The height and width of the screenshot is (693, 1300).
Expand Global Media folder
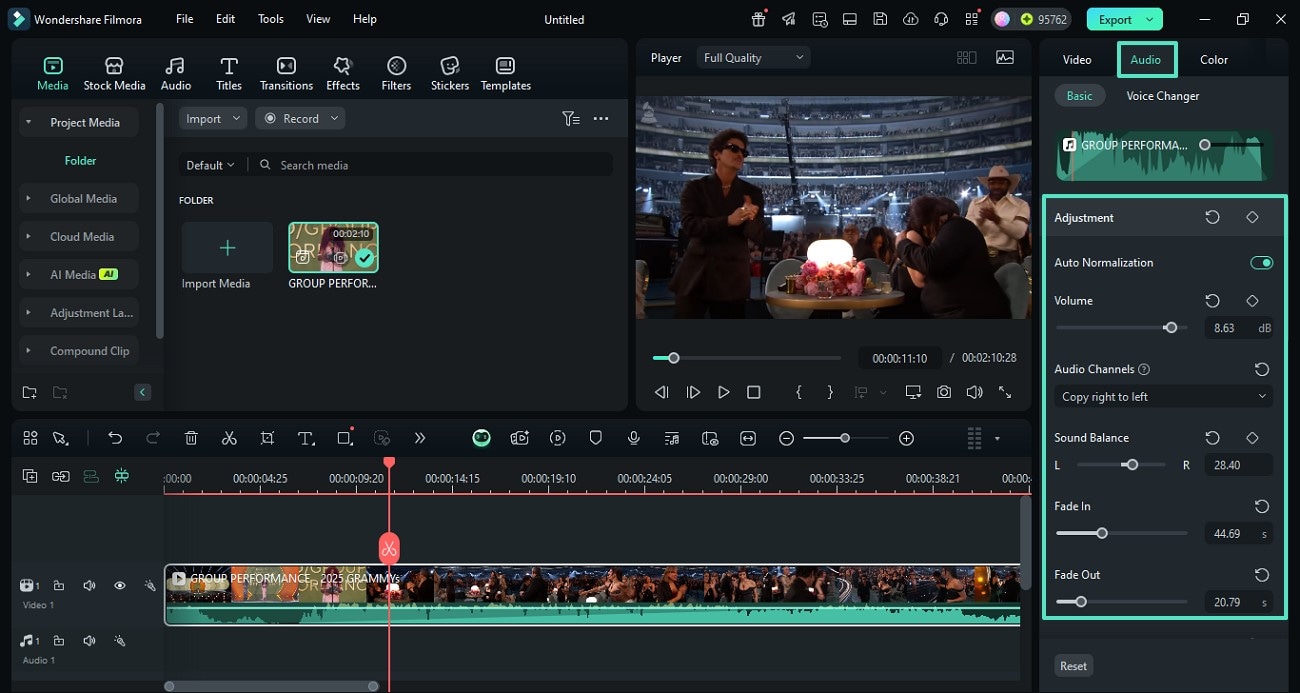29,198
